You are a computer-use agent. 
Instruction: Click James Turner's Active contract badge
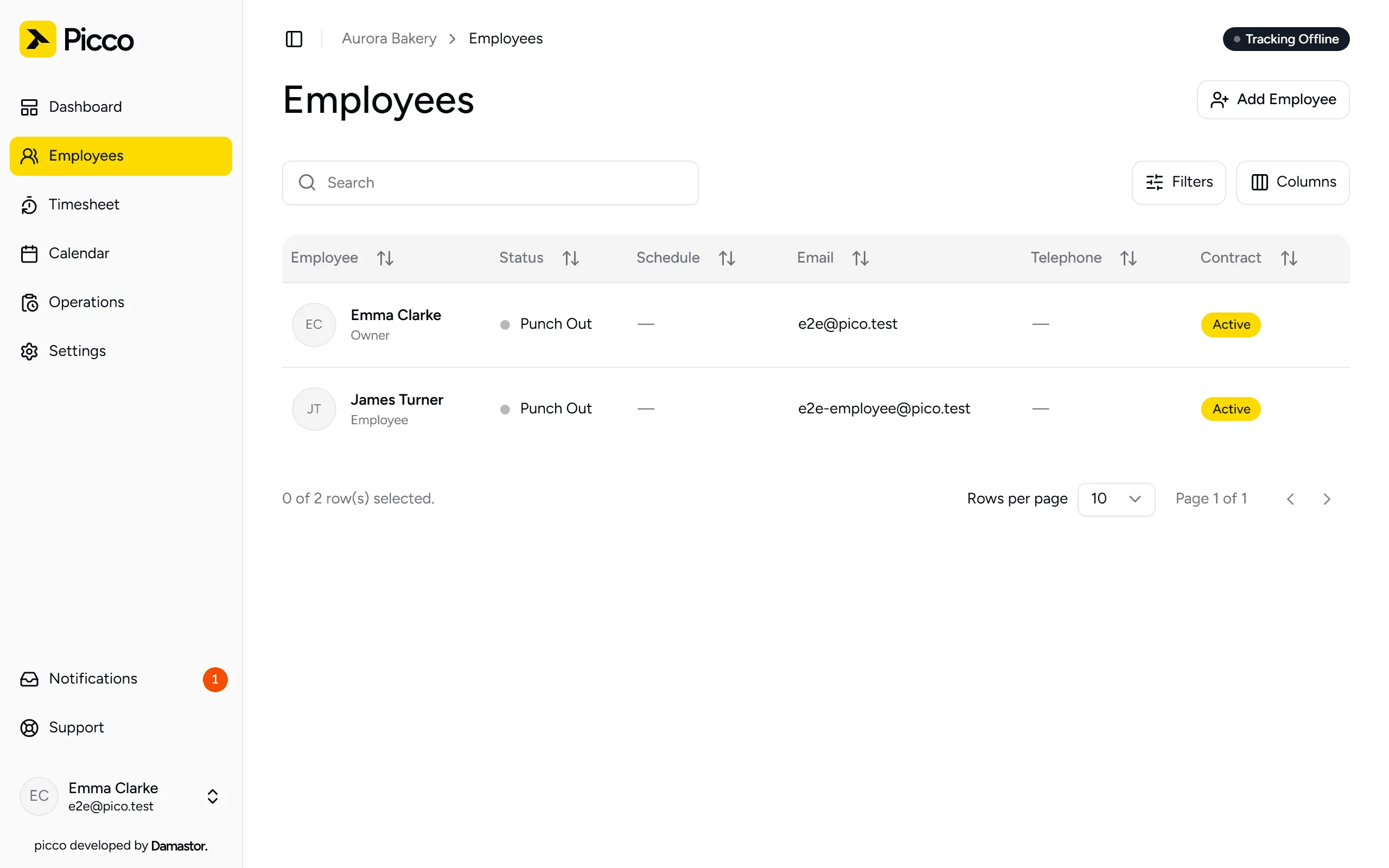pos(1231,409)
